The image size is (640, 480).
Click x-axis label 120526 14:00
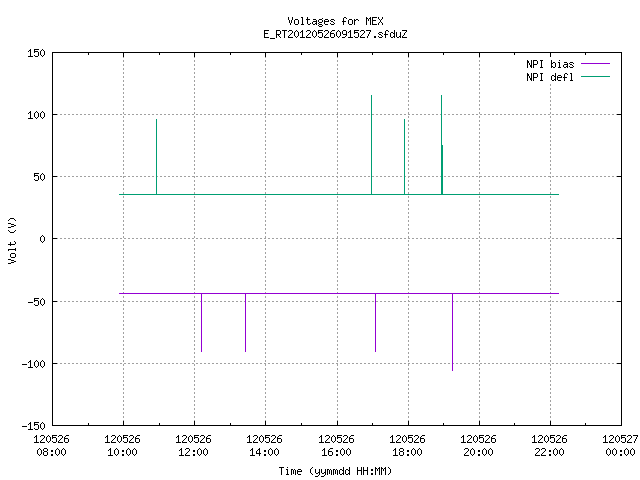(264, 446)
